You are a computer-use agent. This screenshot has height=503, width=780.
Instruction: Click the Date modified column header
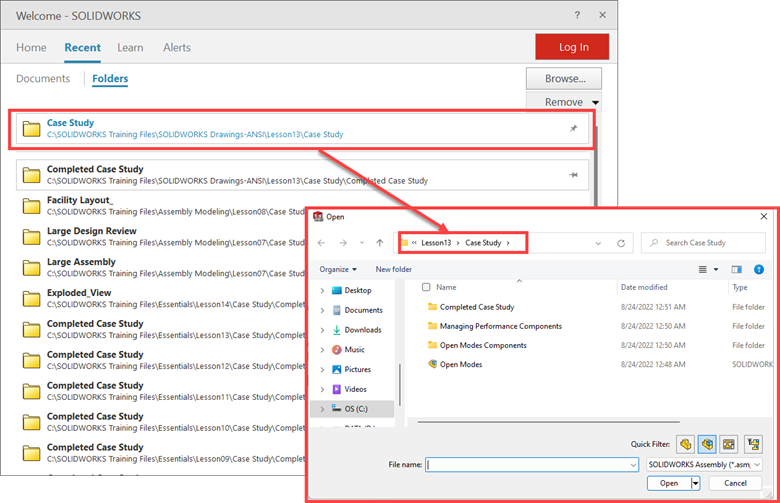tap(644, 287)
